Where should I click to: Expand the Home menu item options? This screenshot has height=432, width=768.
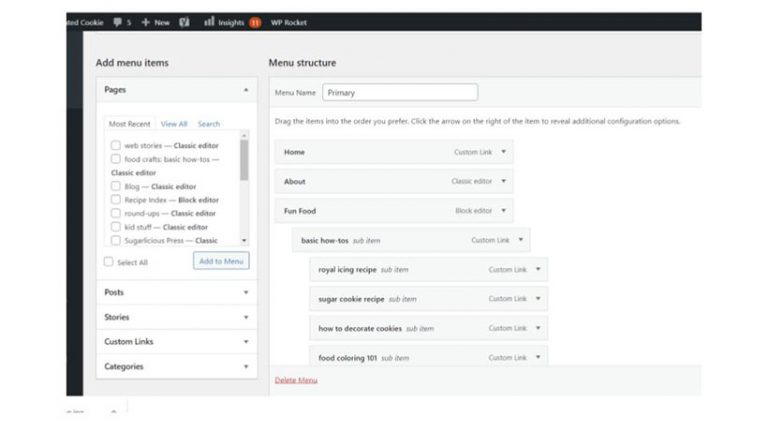pos(503,152)
